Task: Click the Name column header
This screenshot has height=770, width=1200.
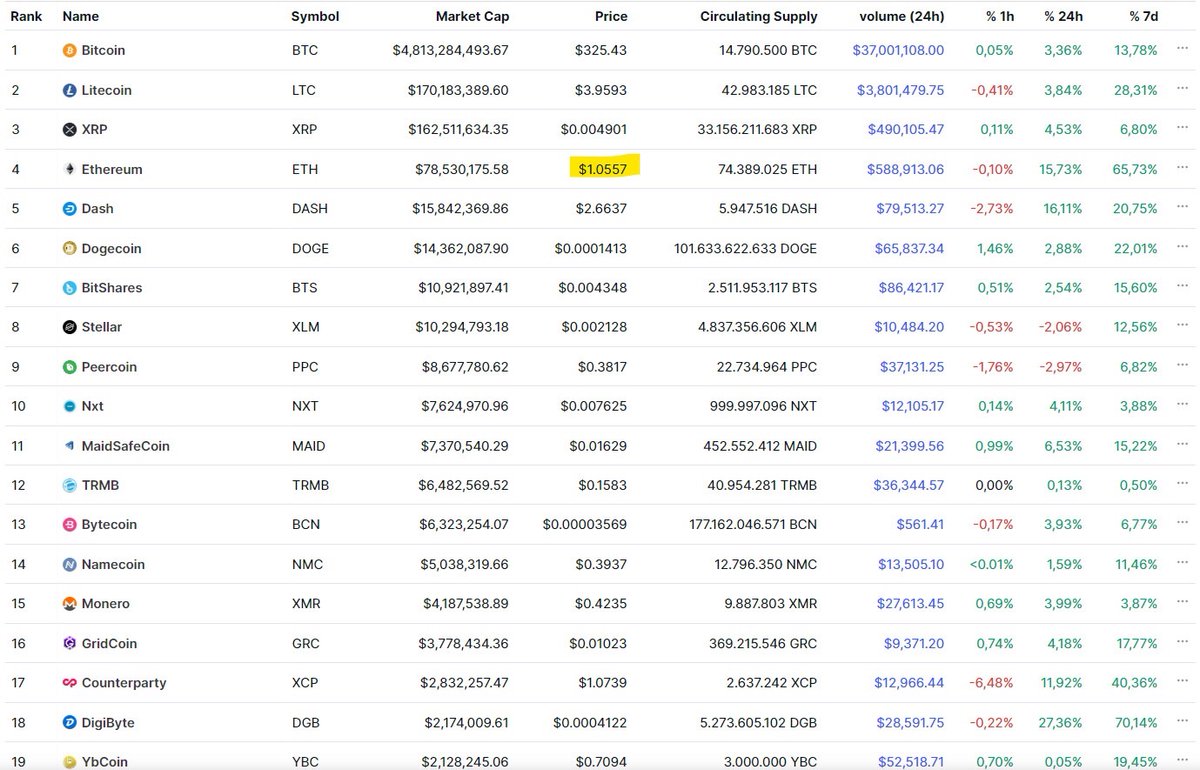Action: (80, 16)
